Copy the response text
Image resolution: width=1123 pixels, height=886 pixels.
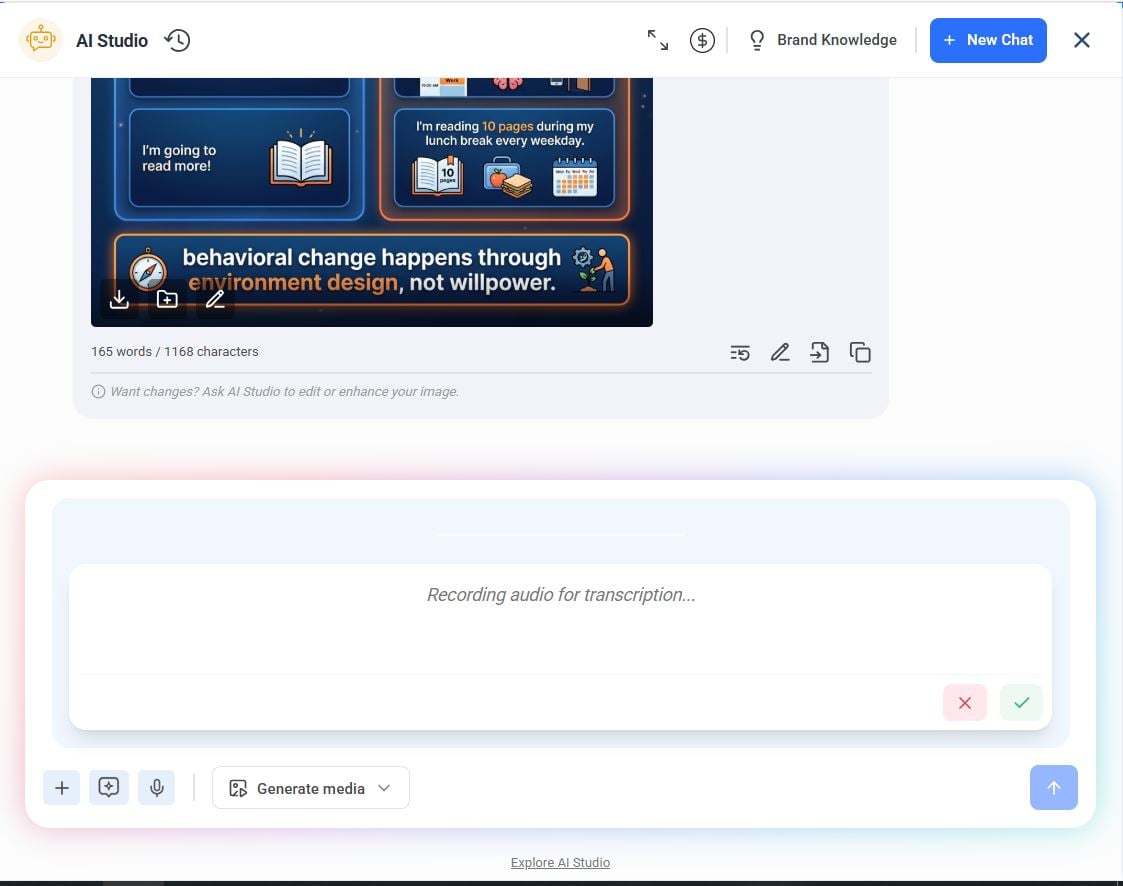point(859,352)
